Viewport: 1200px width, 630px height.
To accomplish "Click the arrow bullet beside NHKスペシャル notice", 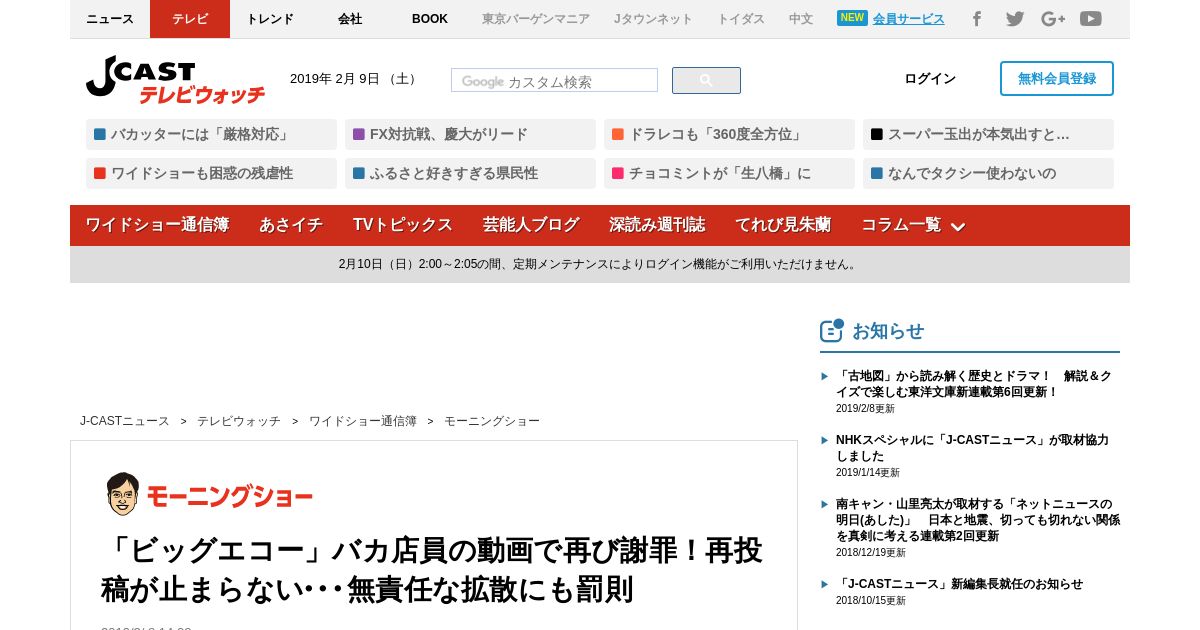I will 825,440.
